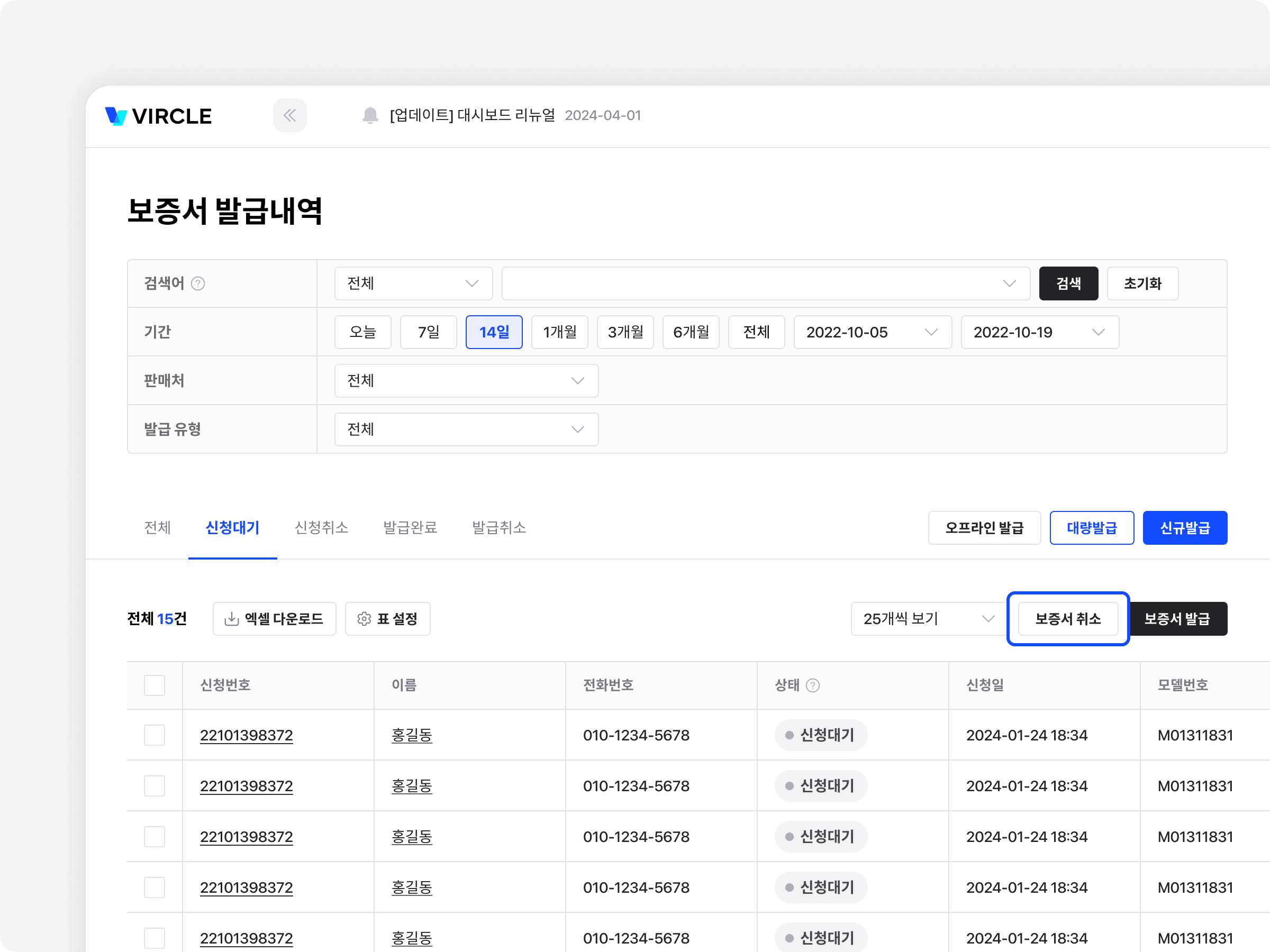Open the 발급 유형 dropdown

tap(466, 429)
